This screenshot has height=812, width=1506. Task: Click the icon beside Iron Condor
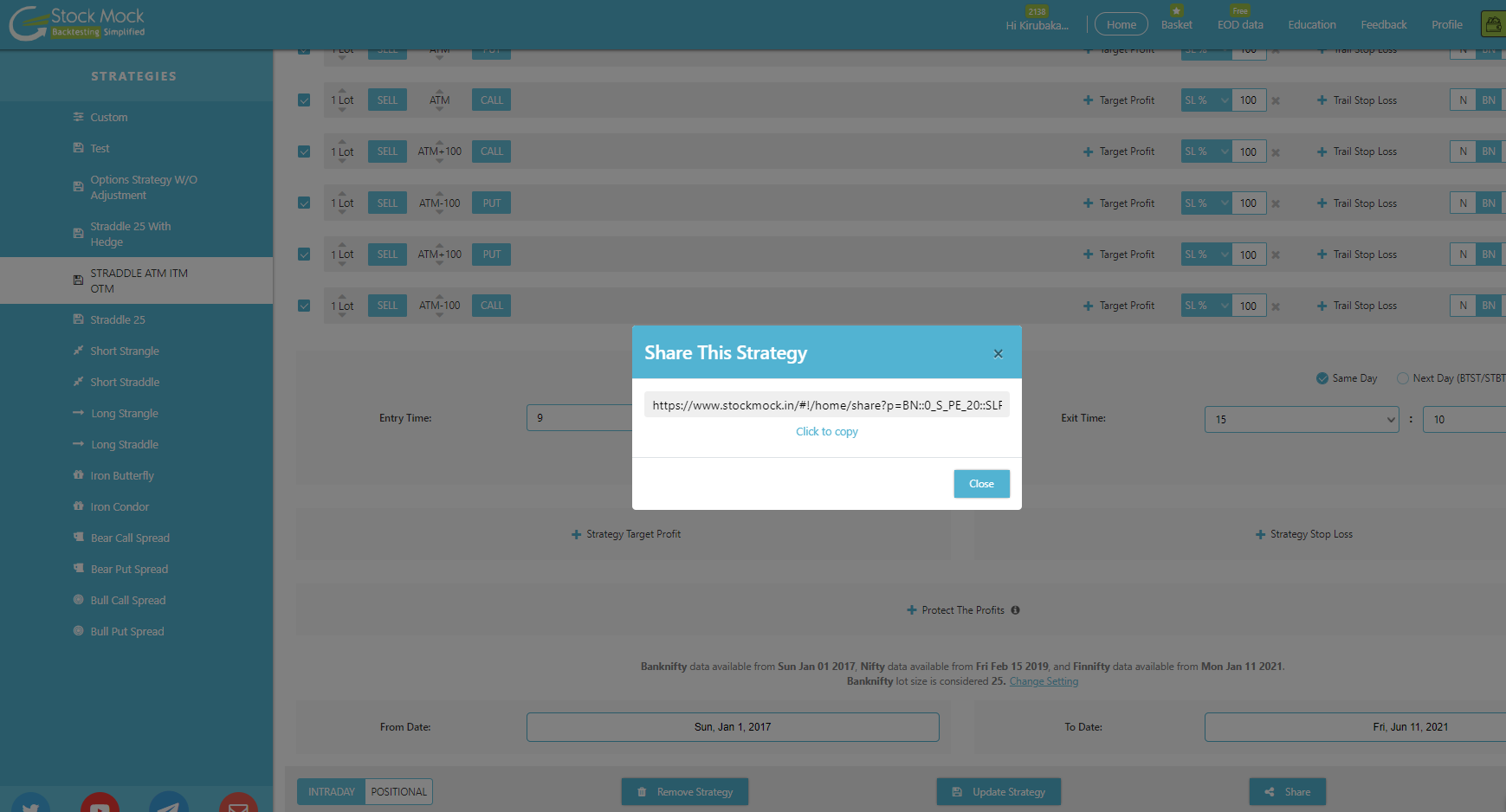(79, 506)
